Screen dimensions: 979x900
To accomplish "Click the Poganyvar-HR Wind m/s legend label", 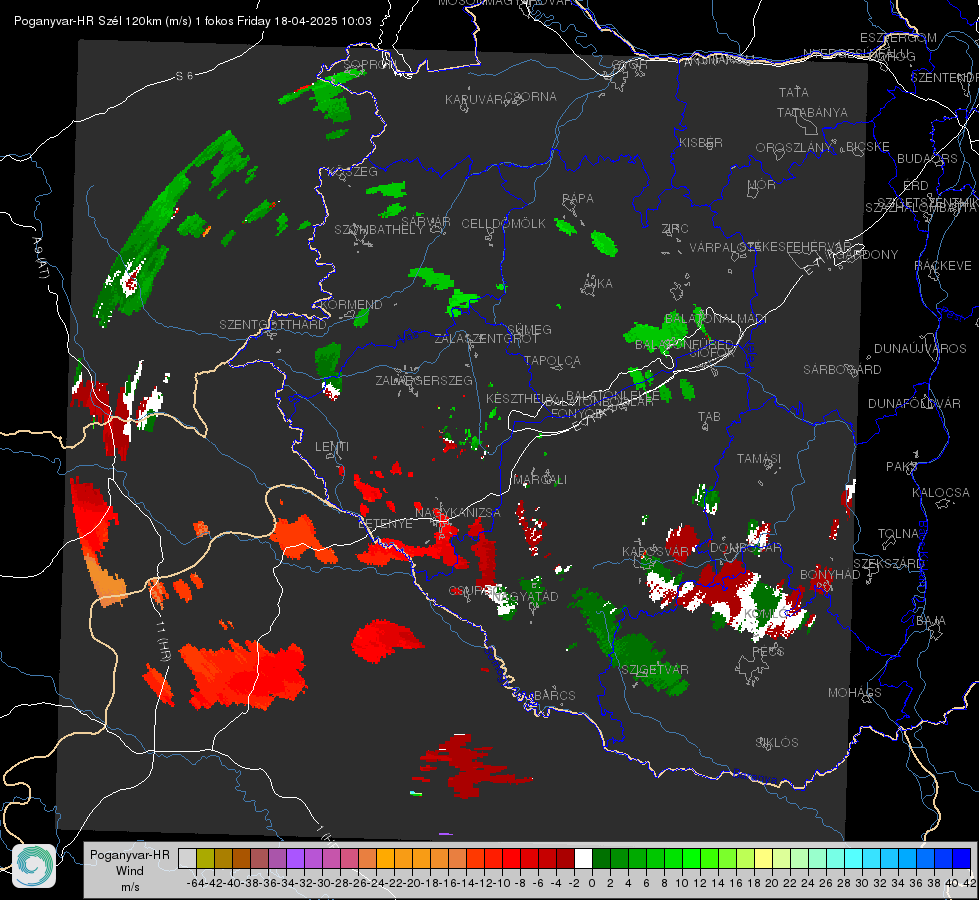I will point(130,871).
